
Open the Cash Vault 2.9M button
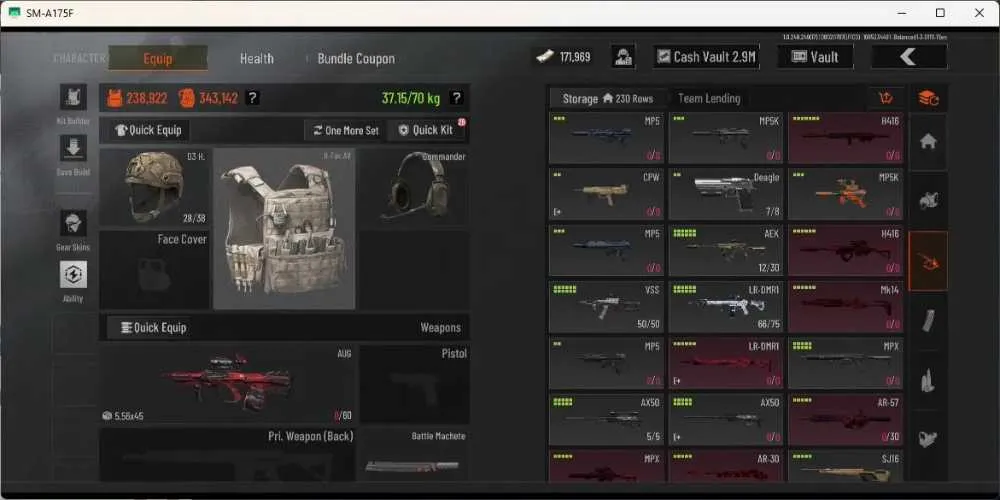point(707,57)
